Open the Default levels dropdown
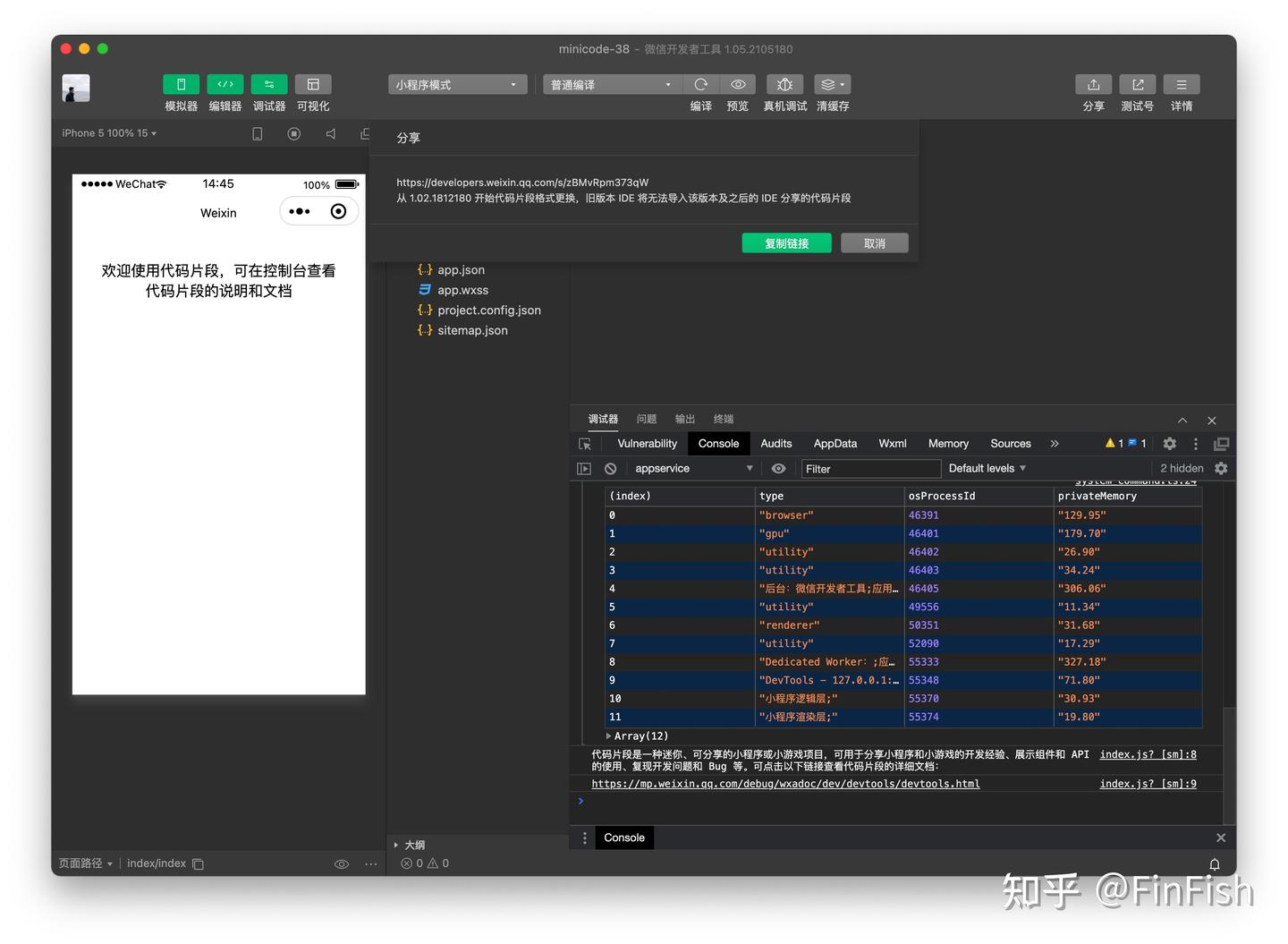Screen dimensions: 1288x944 click(987, 469)
